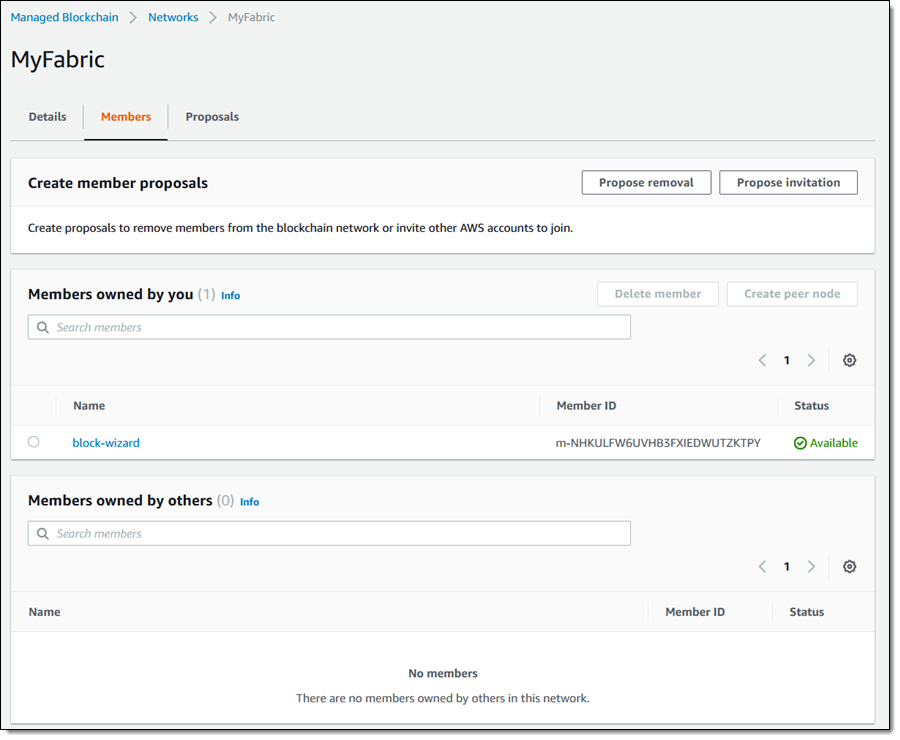The image size is (900, 740).
Task: Click the green Available status icon
Action: tap(800, 443)
